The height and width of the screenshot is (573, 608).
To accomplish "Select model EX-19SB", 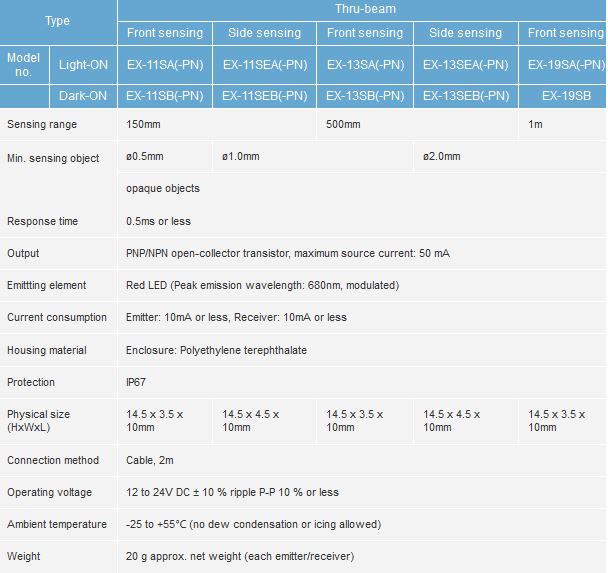I will [564, 97].
